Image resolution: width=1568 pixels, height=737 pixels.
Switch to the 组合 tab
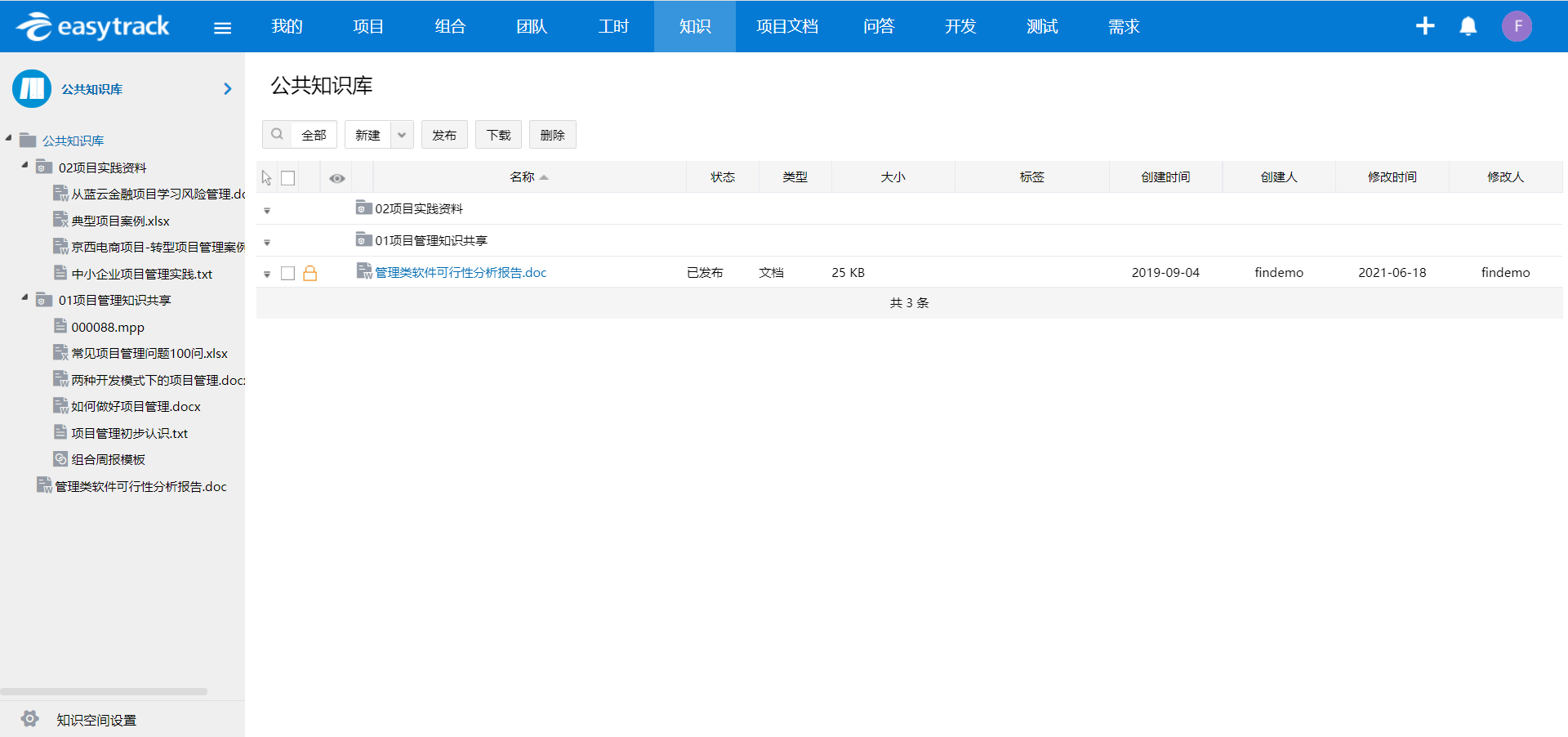coord(450,26)
